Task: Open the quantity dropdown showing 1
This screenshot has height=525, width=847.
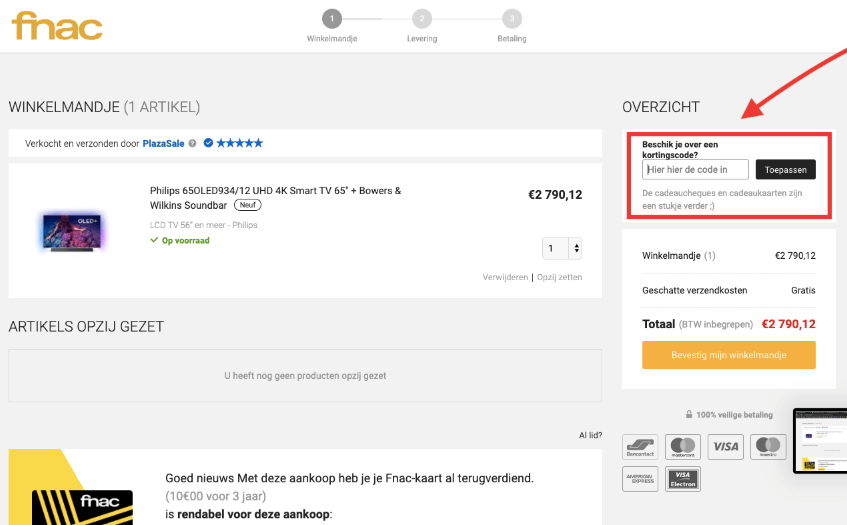Action: point(562,248)
